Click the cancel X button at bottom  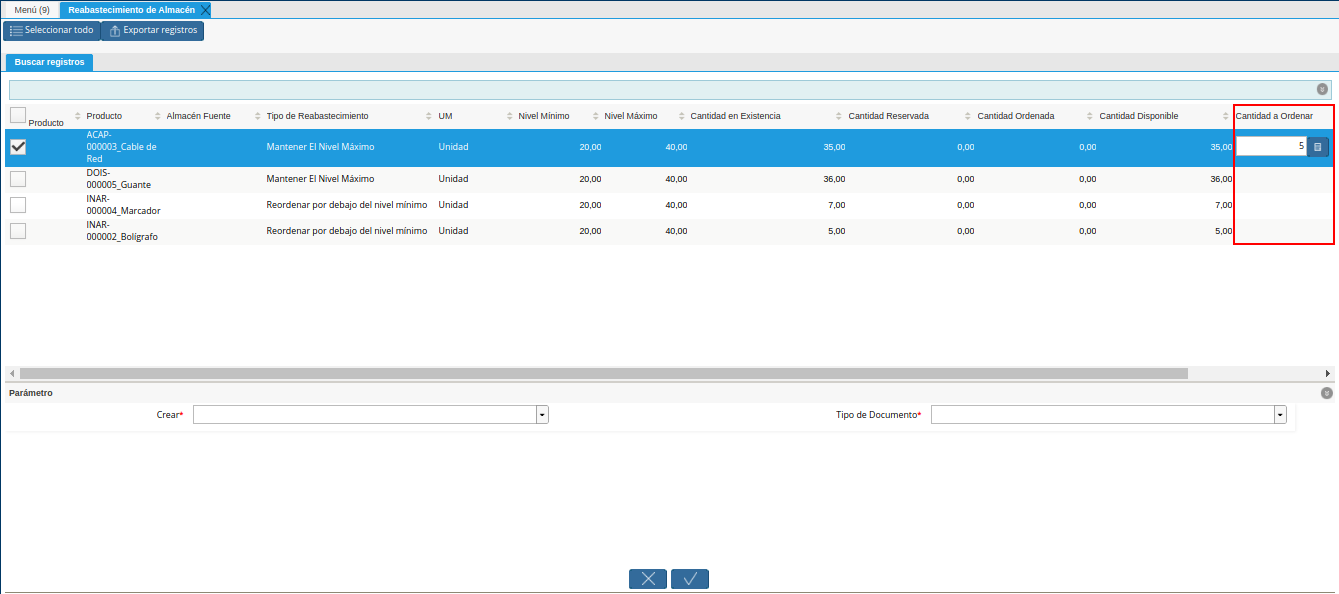click(x=647, y=579)
